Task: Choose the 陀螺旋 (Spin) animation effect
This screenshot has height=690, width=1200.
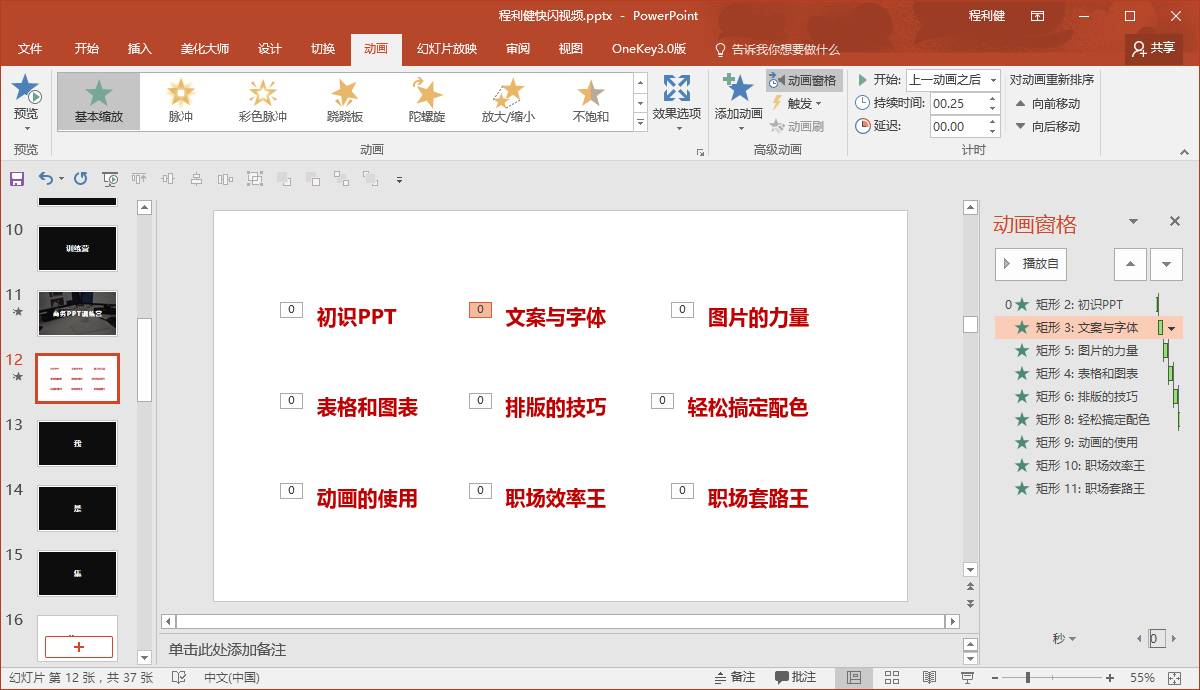Action: pos(426,101)
